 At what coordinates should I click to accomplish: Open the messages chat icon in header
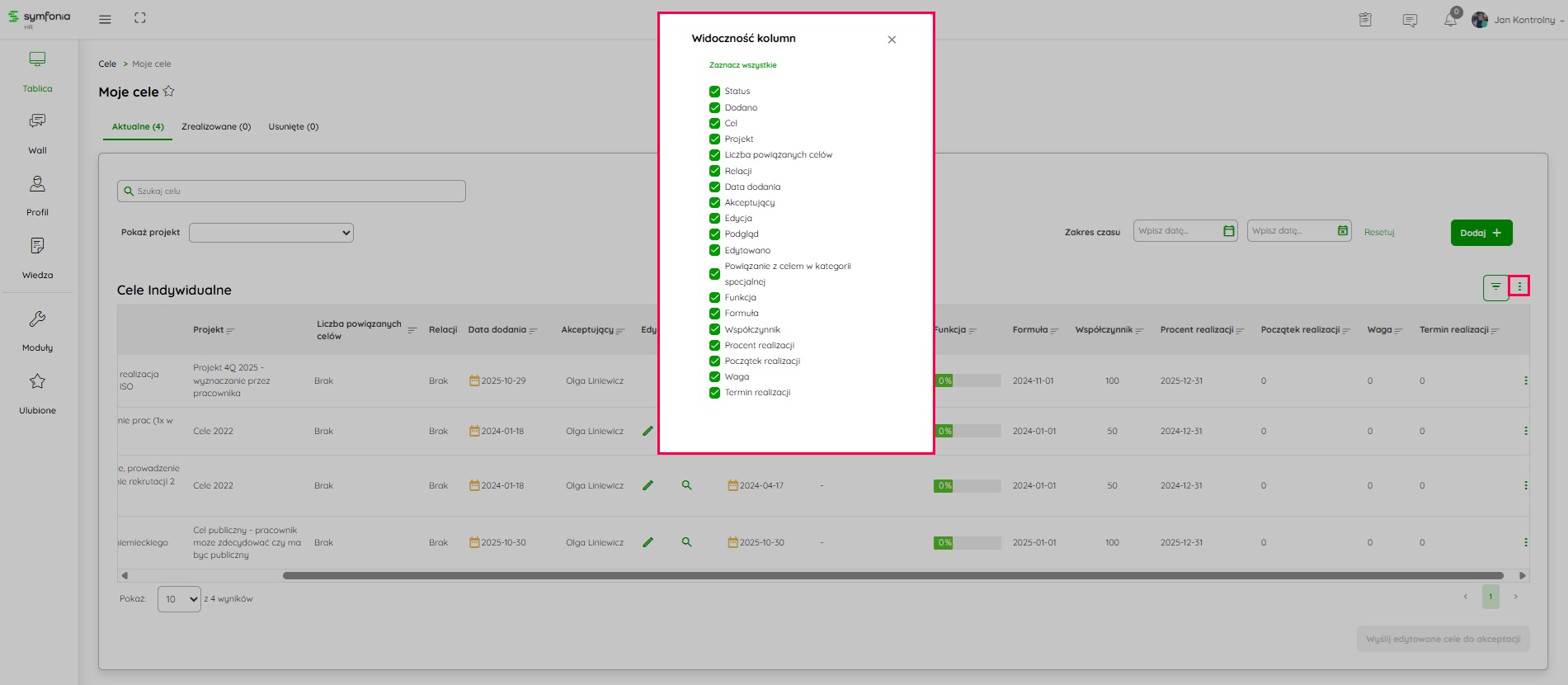pos(1410,20)
